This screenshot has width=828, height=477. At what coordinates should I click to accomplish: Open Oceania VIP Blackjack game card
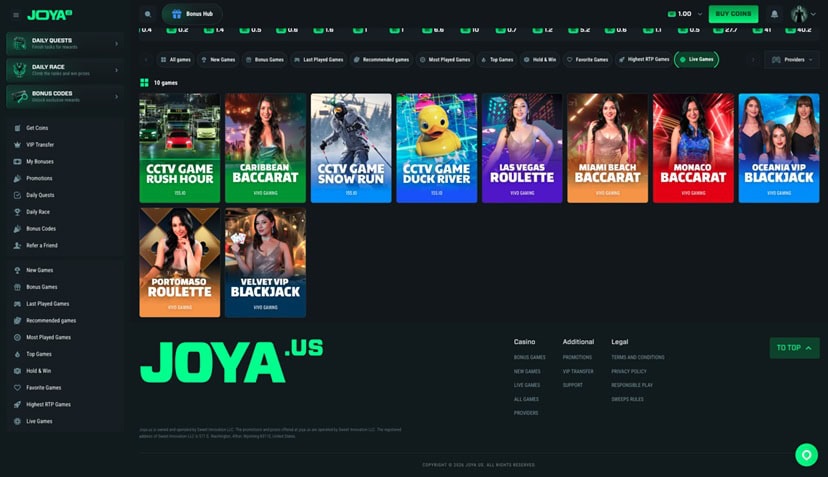(779, 148)
